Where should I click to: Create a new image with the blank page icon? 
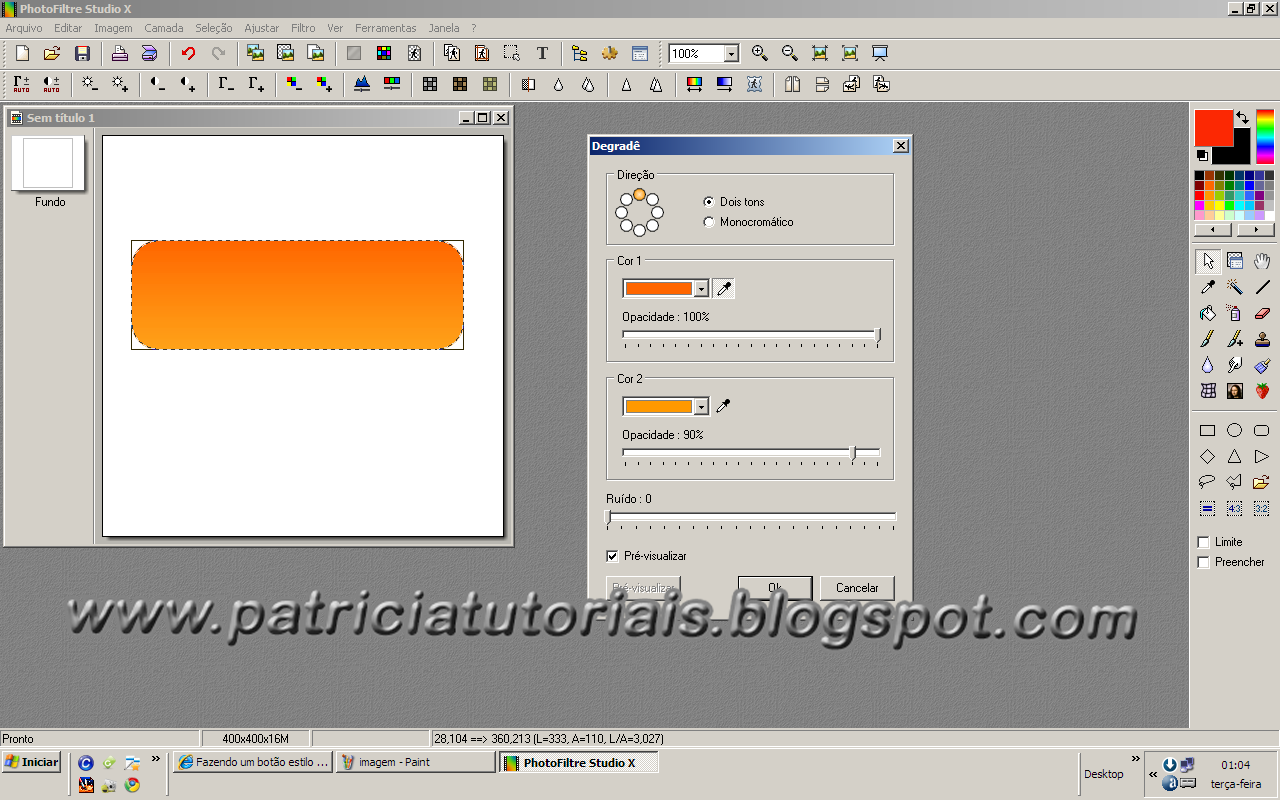pyautogui.click(x=22, y=53)
